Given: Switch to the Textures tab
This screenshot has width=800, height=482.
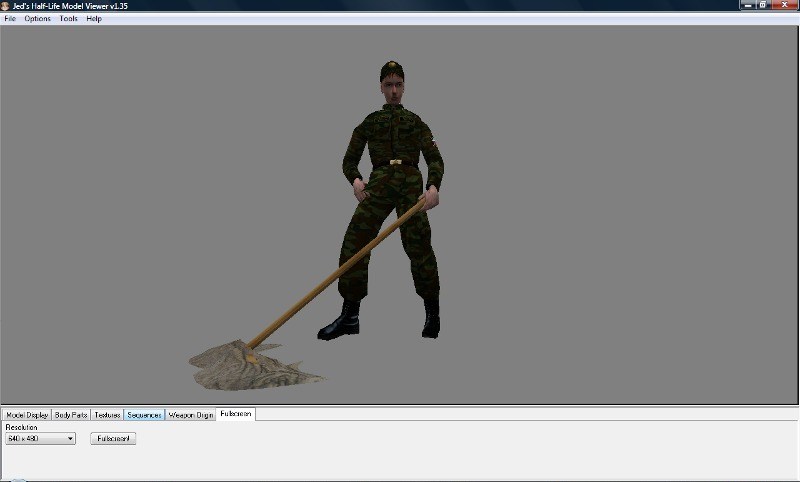Looking at the screenshot, I should tap(107, 415).
